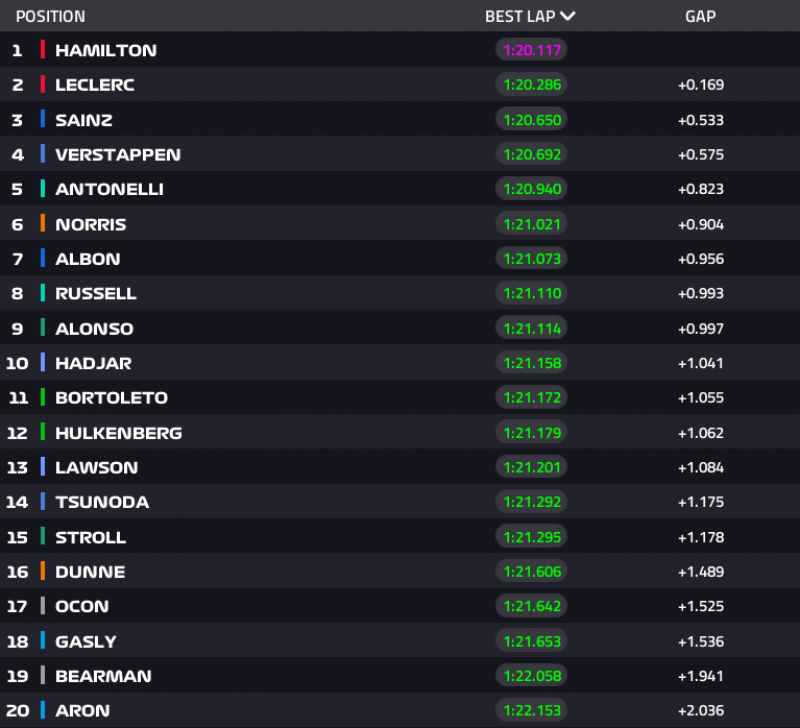
Task: Click BEARMAN's driver name
Action: click(103, 676)
